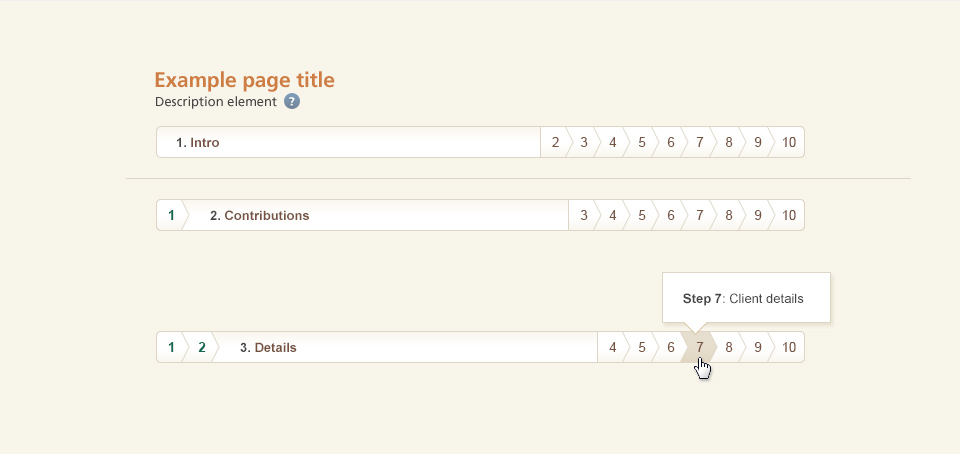
Task: Click the 'Example page title' heading
Action: [244, 80]
